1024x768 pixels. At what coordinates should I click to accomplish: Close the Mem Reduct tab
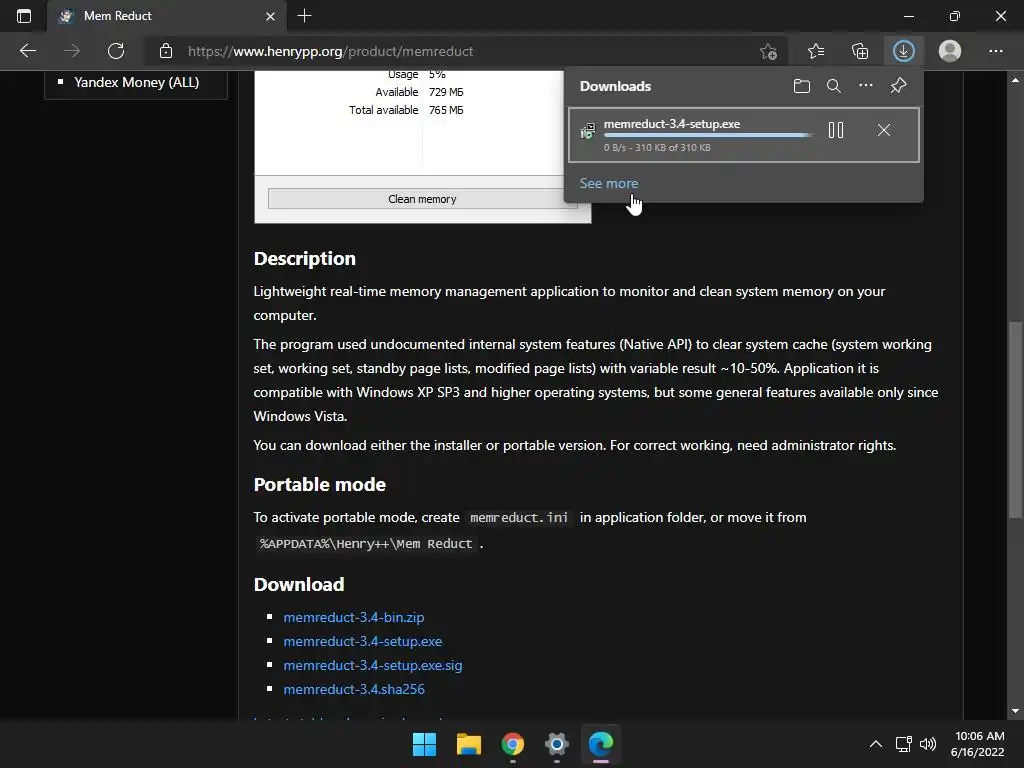point(270,16)
